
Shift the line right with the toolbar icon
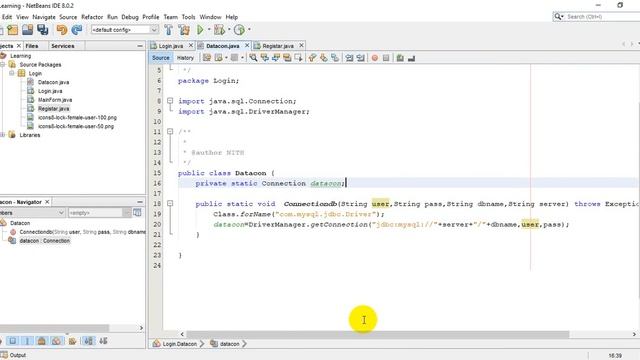tap(360, 58)
